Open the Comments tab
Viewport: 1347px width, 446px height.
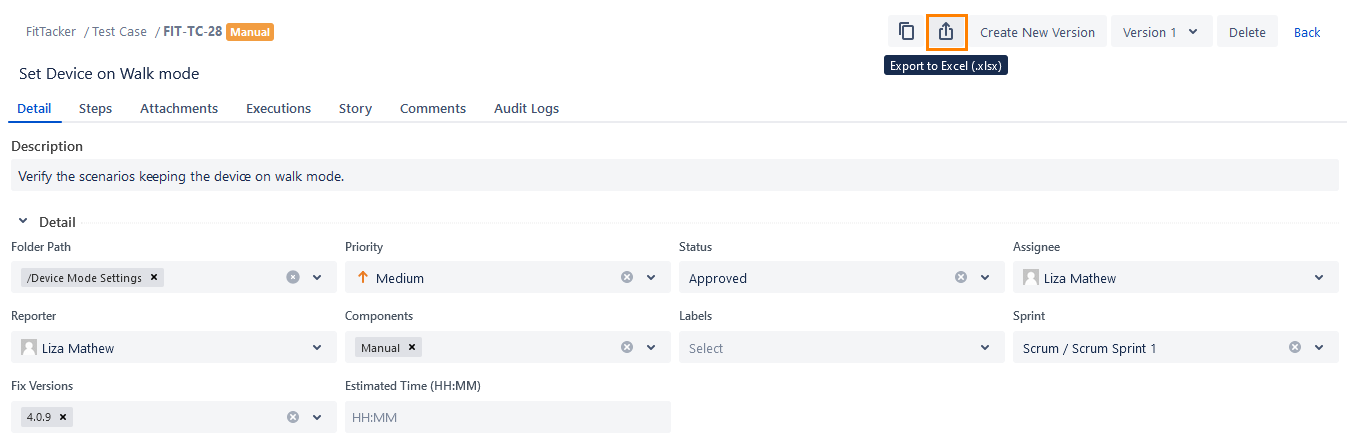(433, 108)
